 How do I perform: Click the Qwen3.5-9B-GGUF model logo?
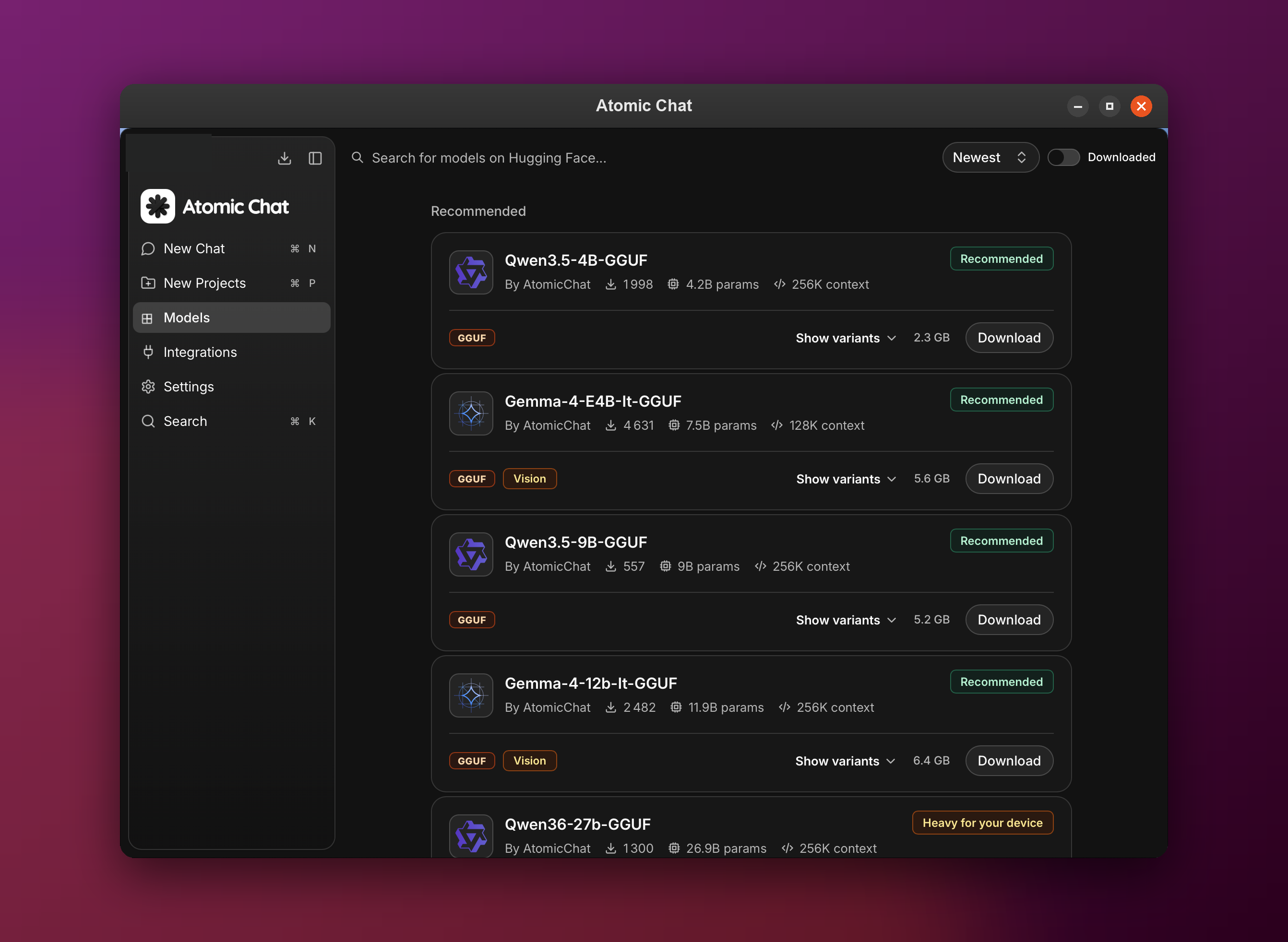point(471,554)
